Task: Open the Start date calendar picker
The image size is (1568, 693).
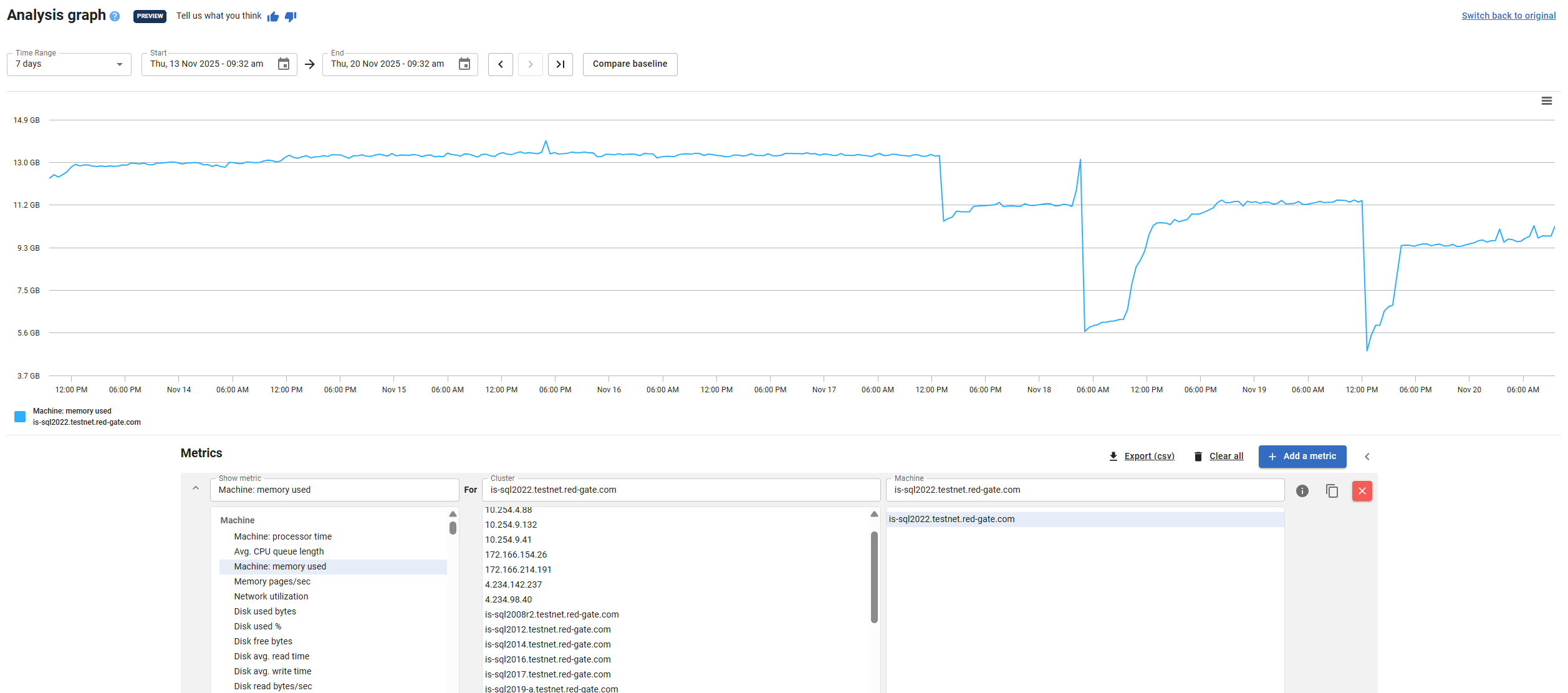Action: tap(284, 64)
